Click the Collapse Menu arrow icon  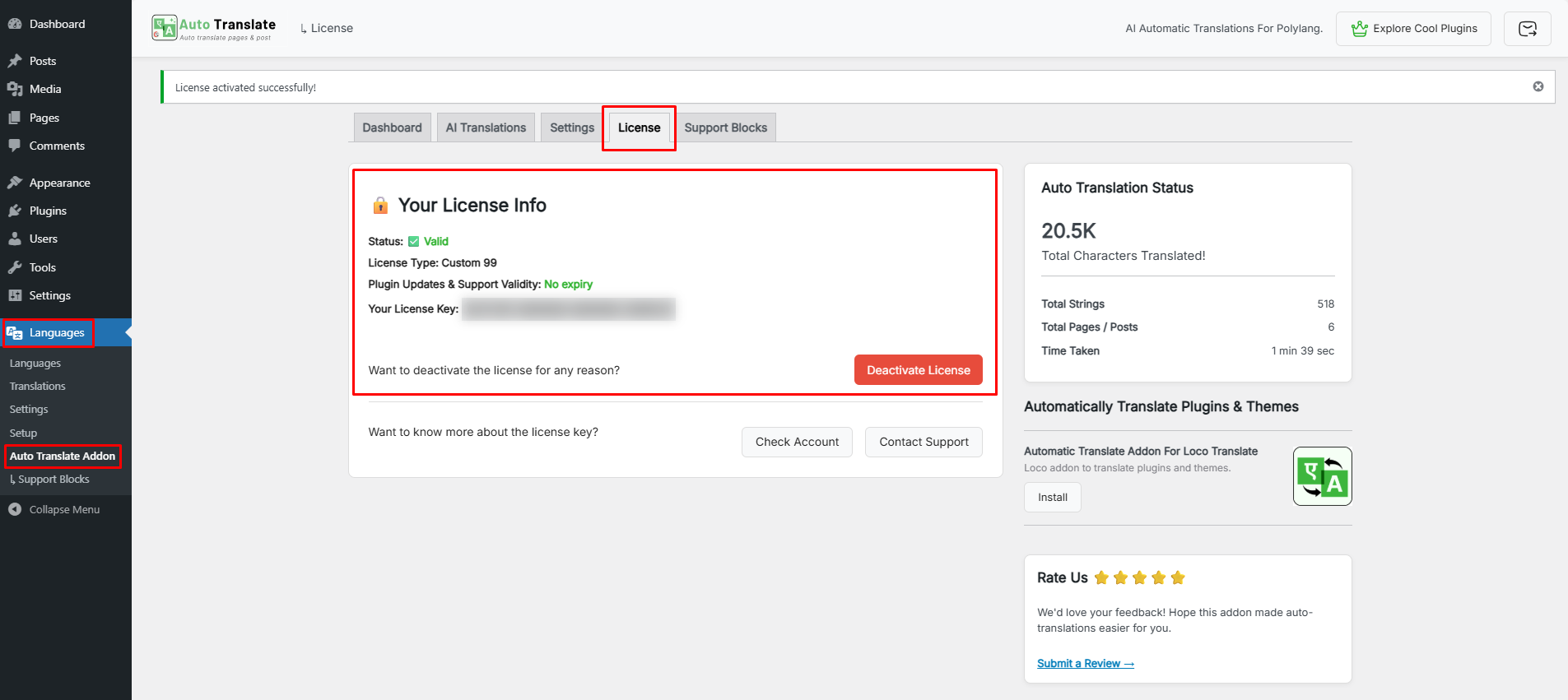click(15, 509)
